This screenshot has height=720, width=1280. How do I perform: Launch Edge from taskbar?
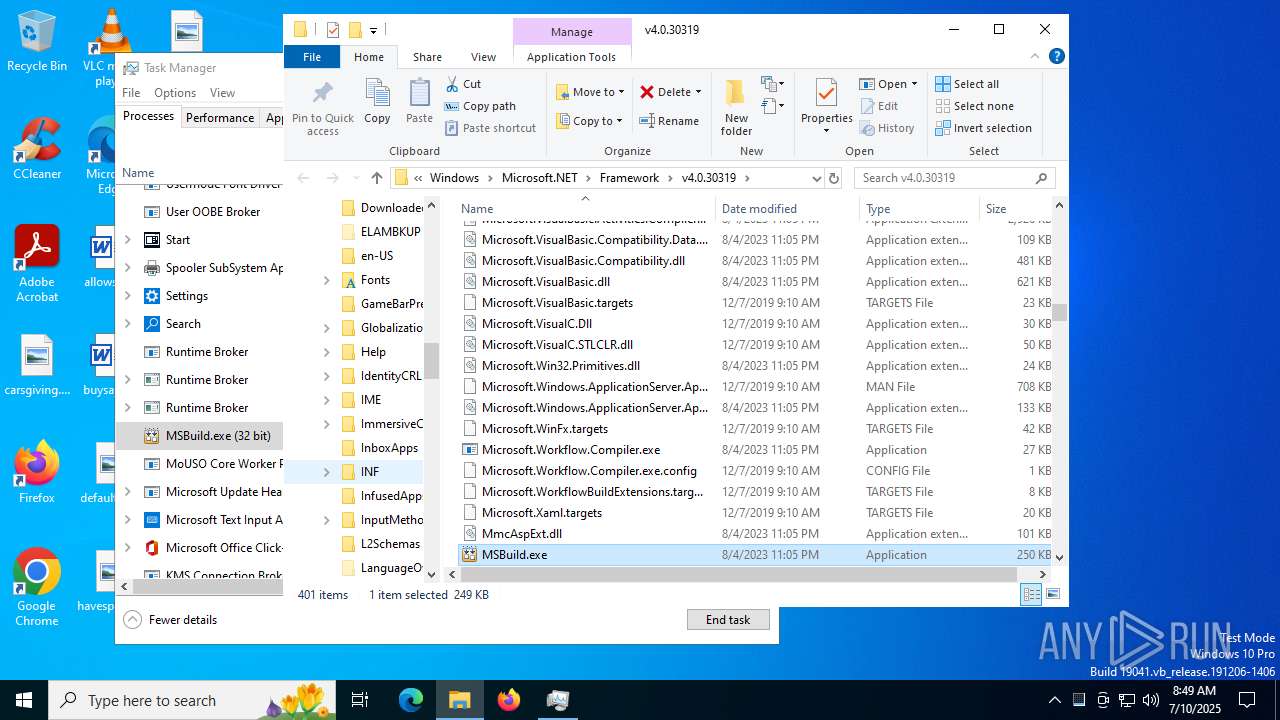pyautogui.click(x=411, y=700)
